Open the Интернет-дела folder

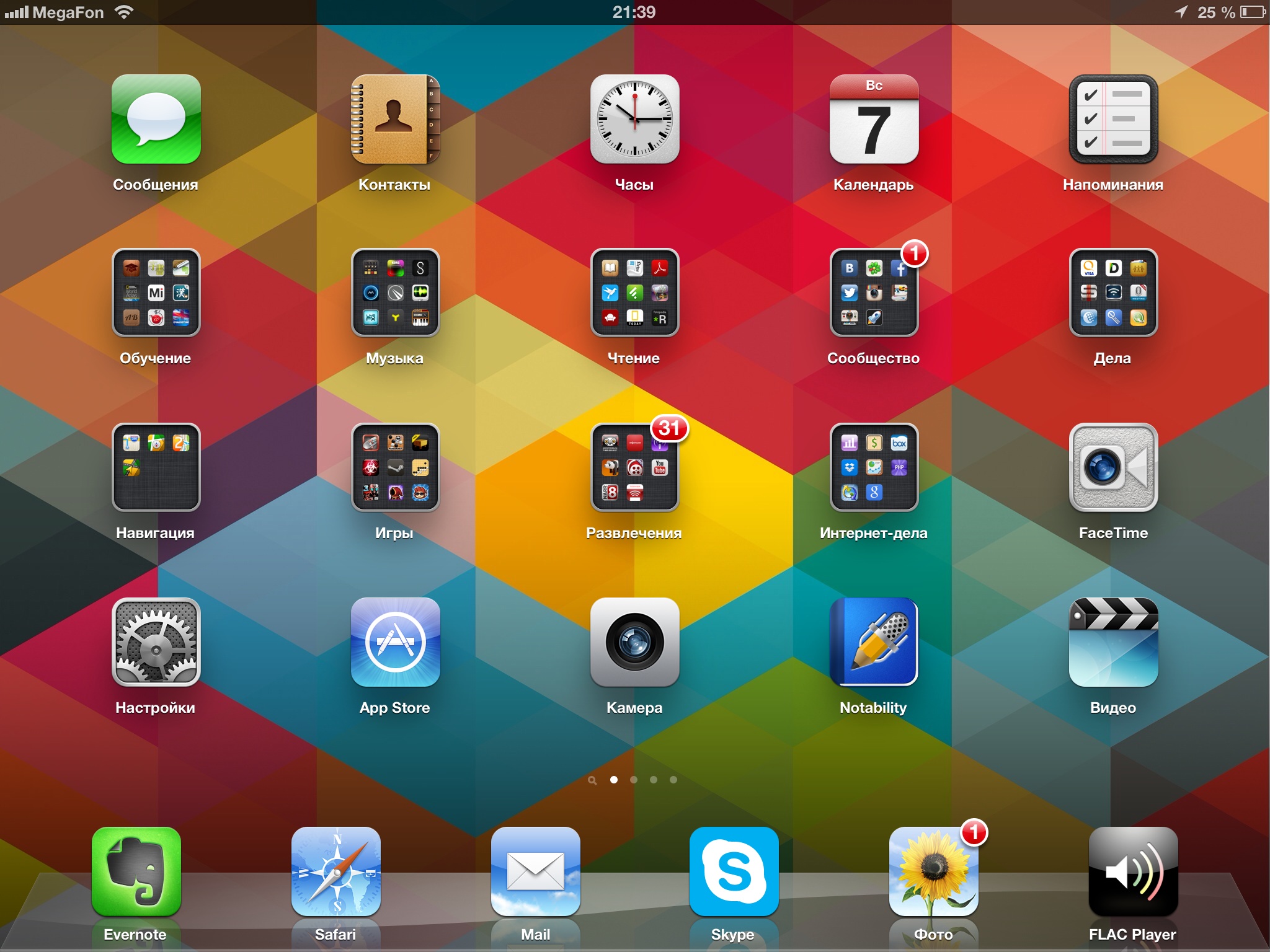click(874, 467)
